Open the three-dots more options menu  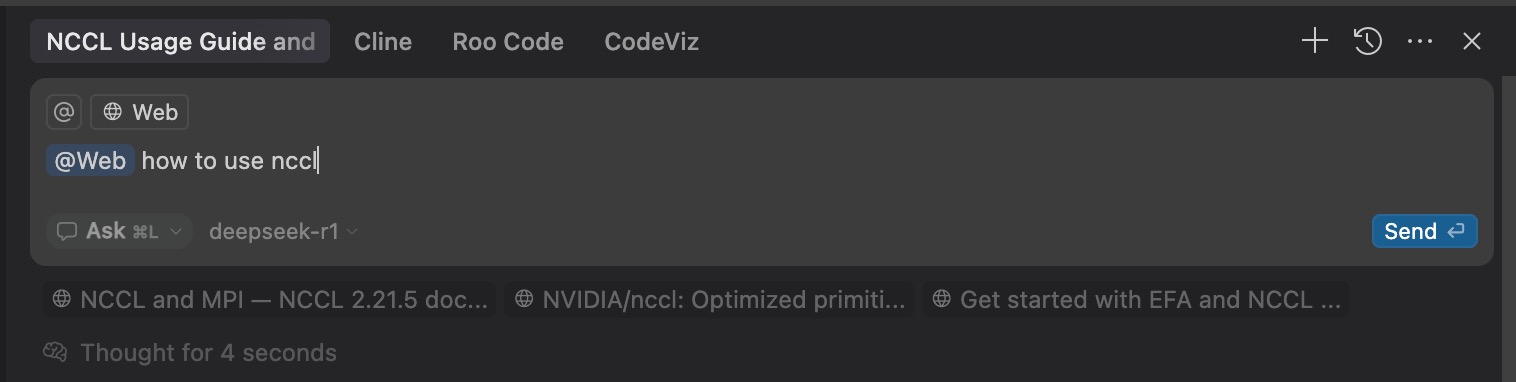click(1420, 41)
